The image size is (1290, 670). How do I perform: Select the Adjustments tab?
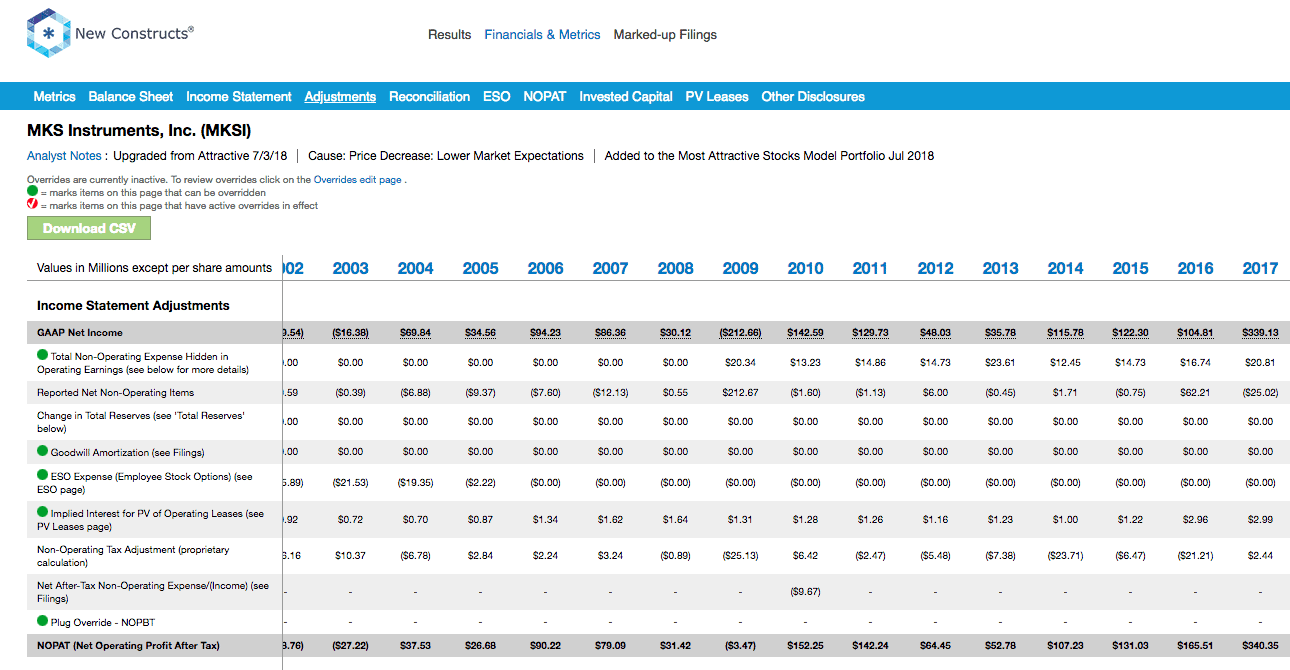click(340, 96)
